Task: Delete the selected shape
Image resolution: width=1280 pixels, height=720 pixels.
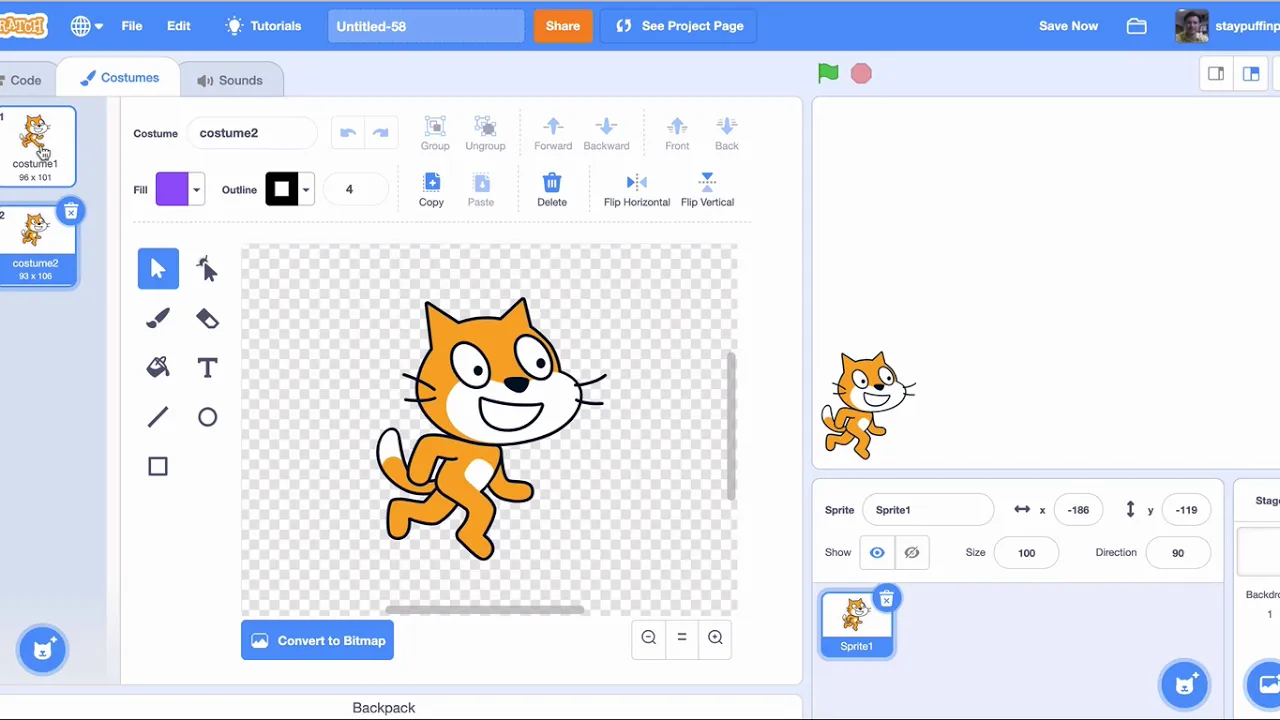Action: pyautogui.click(x=552, y=190)
